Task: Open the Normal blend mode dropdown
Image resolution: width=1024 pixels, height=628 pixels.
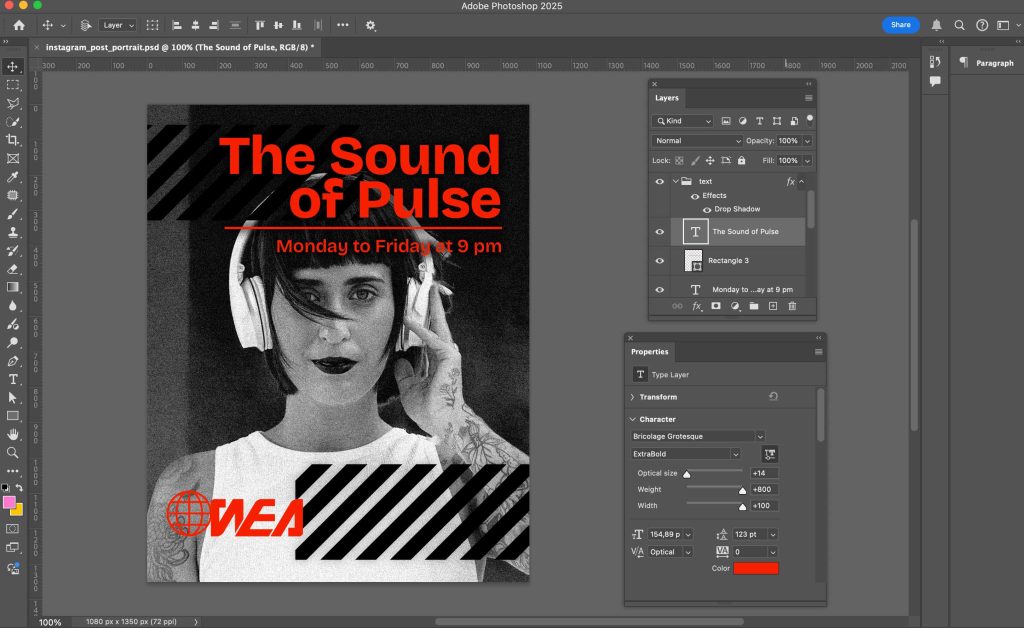Action: click(x=697, y=141)
